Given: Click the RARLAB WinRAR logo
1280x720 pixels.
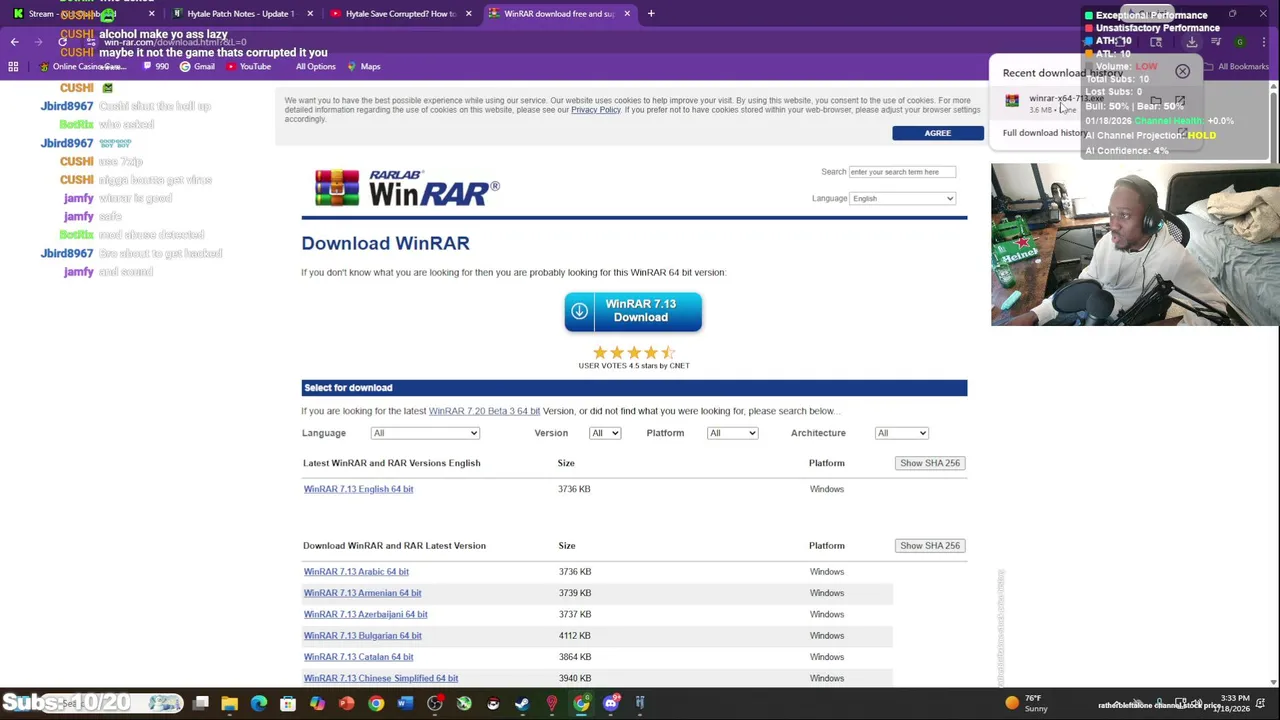Looking at the screenshot, I should (x=407, y=187).
